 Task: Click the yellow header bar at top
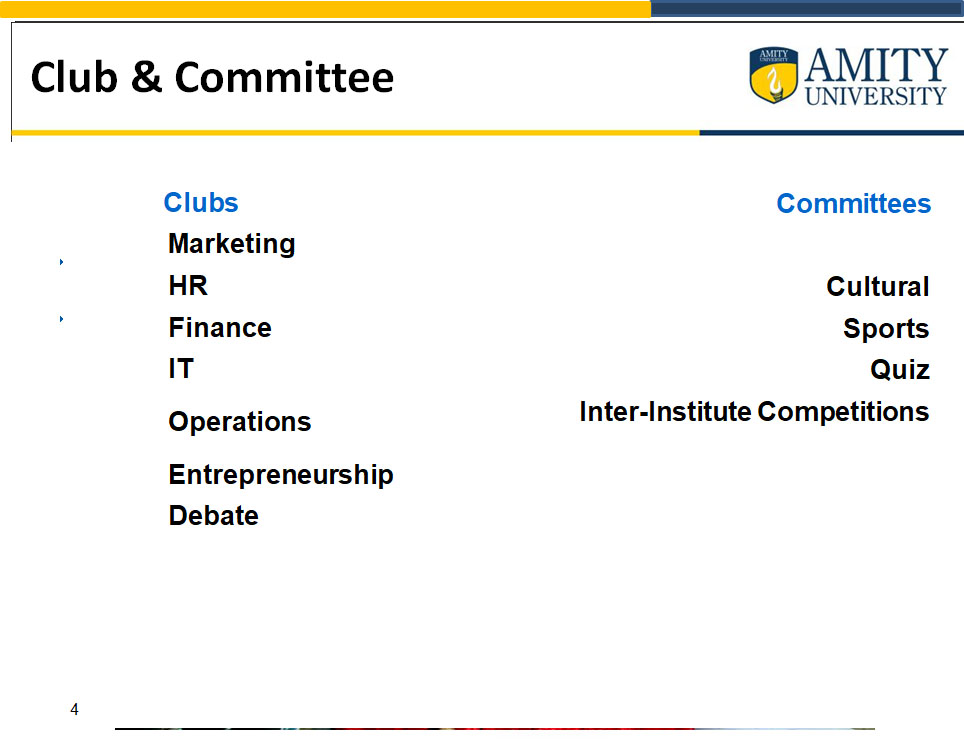click(x=326, y=9)
